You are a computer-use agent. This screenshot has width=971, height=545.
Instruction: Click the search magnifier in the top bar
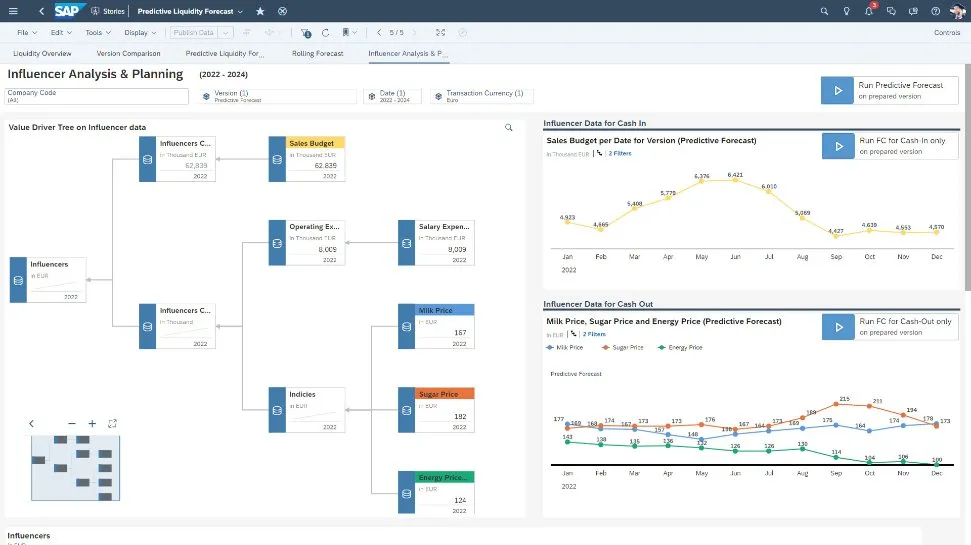point(824,11)
